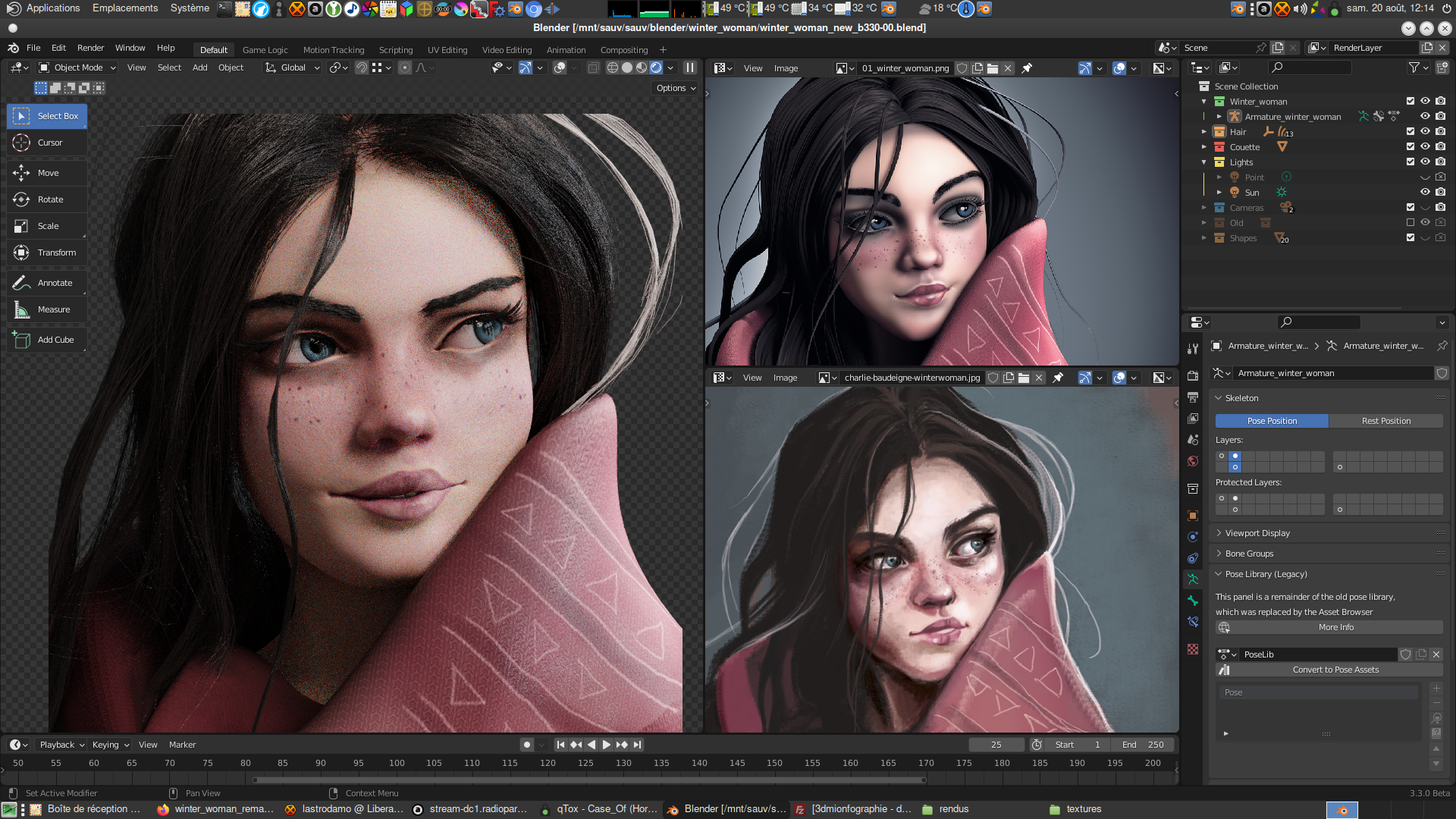Pause viewport render preview
Image resolution: width=1456 pixels, height=819 pixels.
690,67
